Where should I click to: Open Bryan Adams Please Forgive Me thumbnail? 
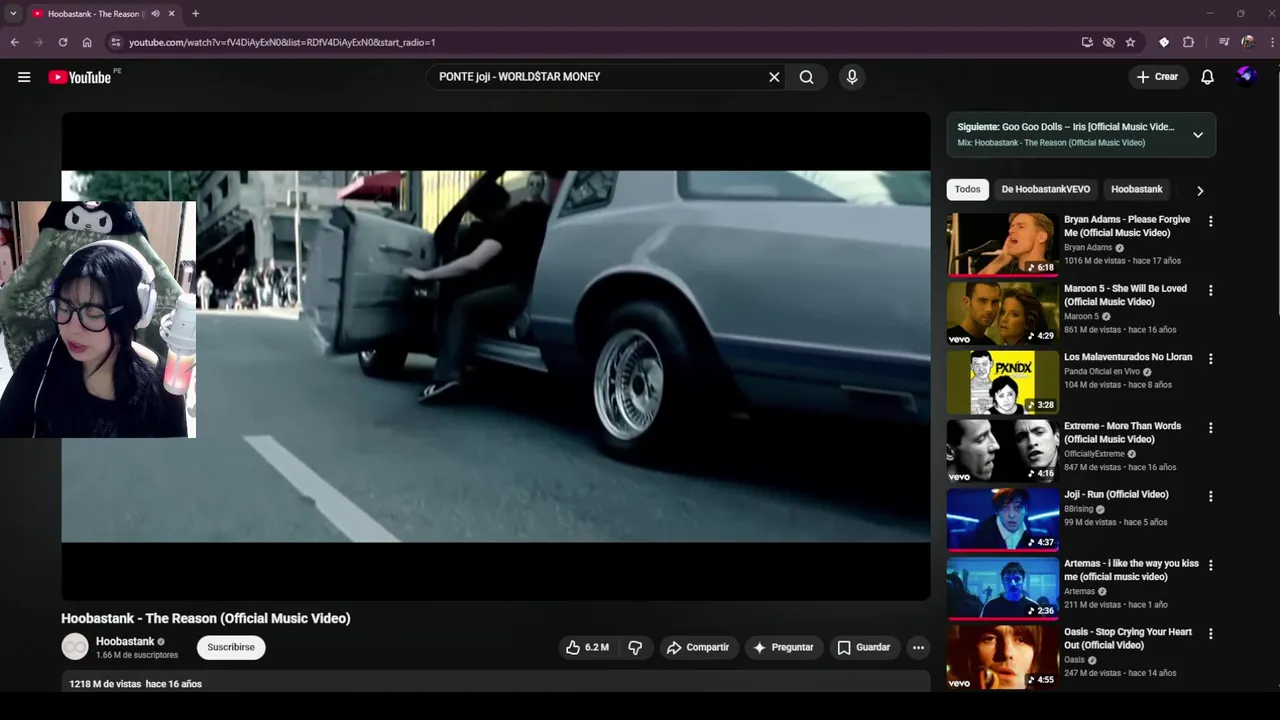point(1002,244)
